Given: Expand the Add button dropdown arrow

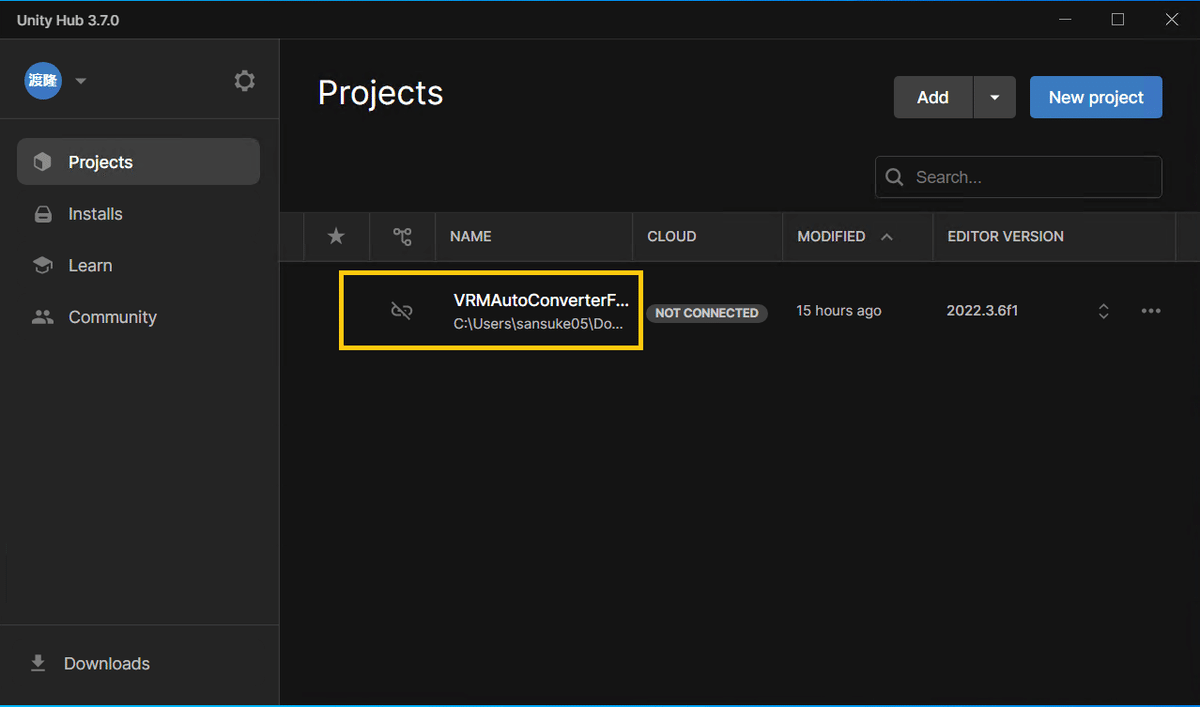Looking at the screenshot, I should (x=994, y=97).
